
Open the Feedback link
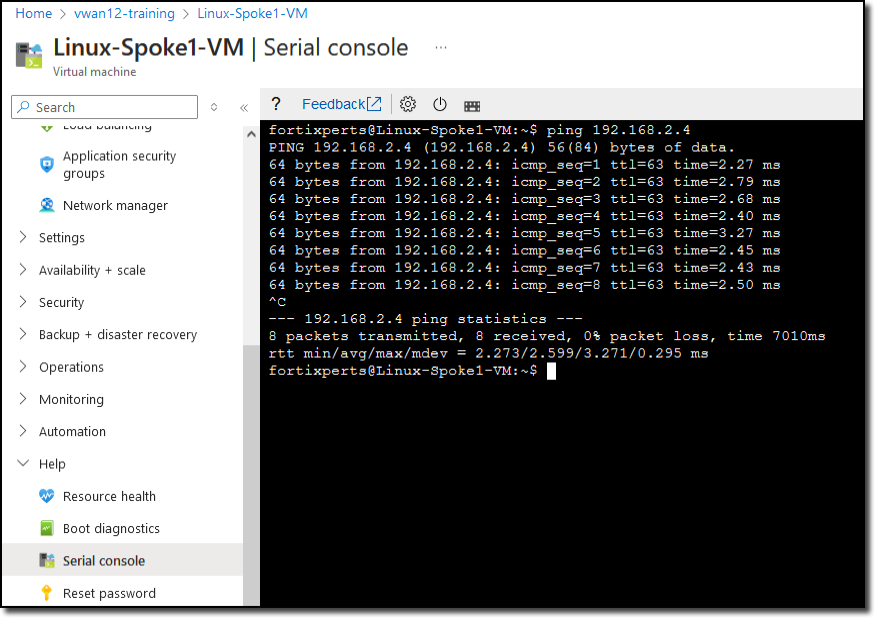(x=342, y=104)
